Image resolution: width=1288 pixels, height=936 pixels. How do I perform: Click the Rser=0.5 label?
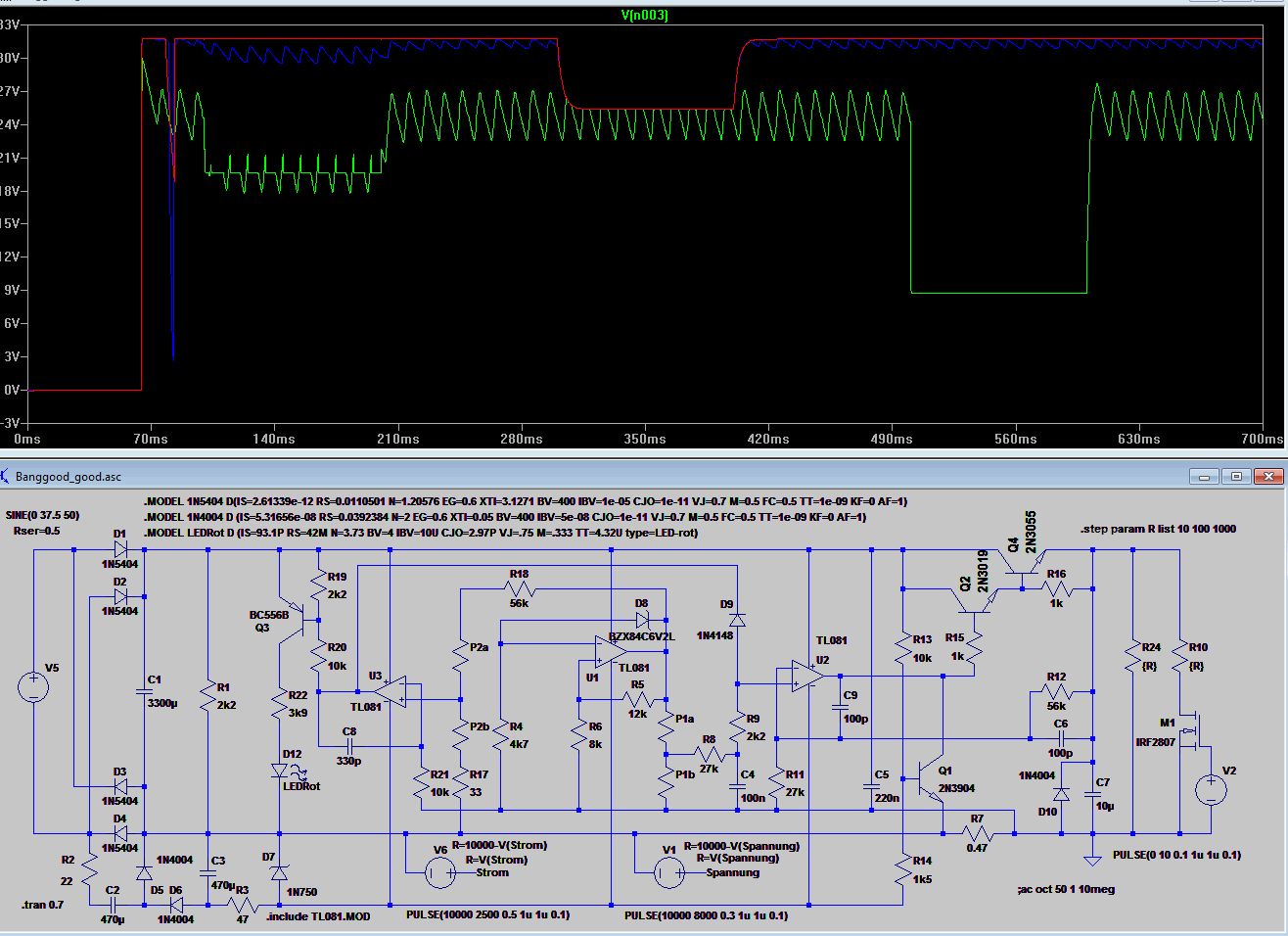(x=37, y=532)
